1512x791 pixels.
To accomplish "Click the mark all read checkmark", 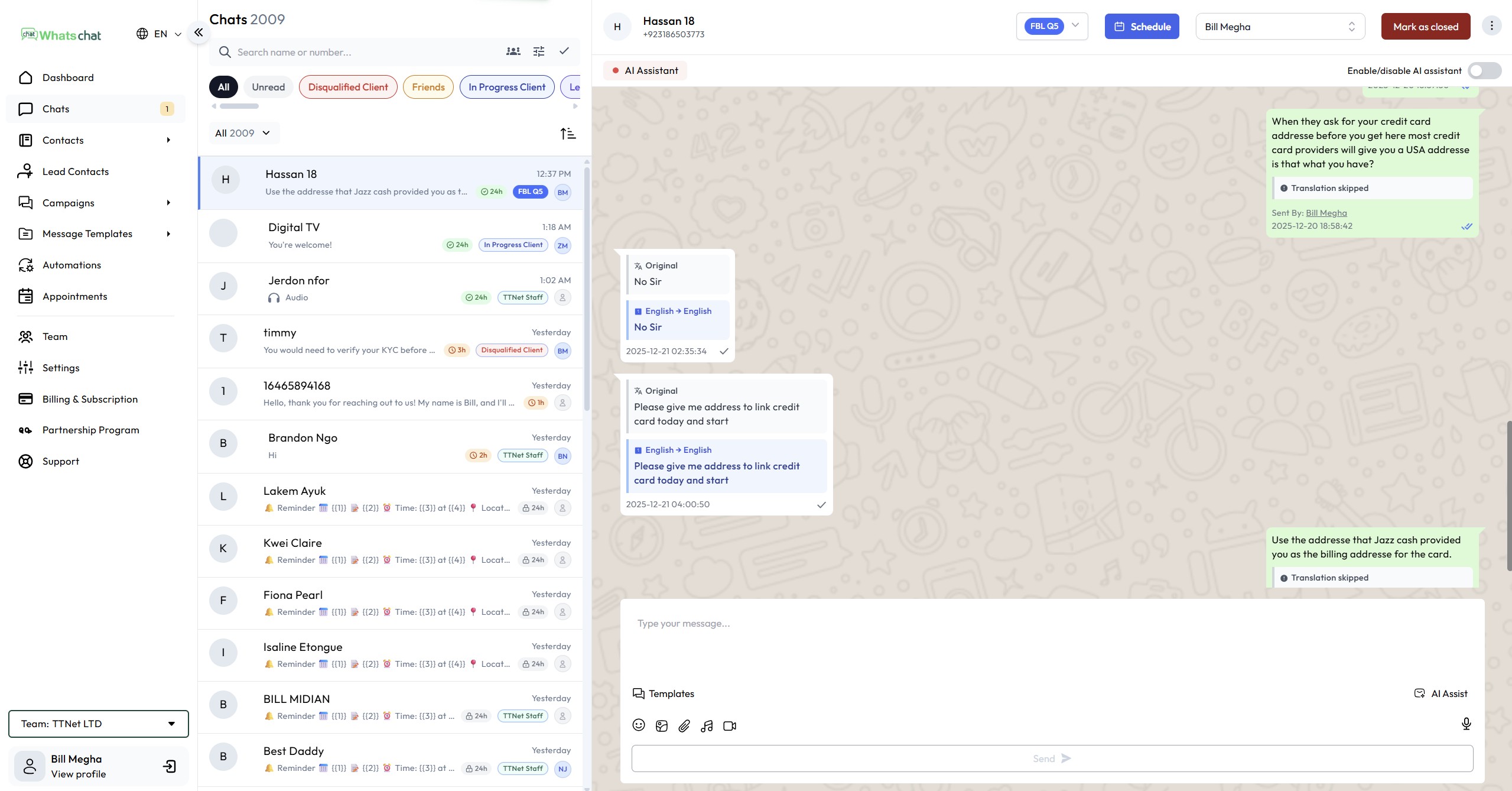I will [x=564, y=51].
